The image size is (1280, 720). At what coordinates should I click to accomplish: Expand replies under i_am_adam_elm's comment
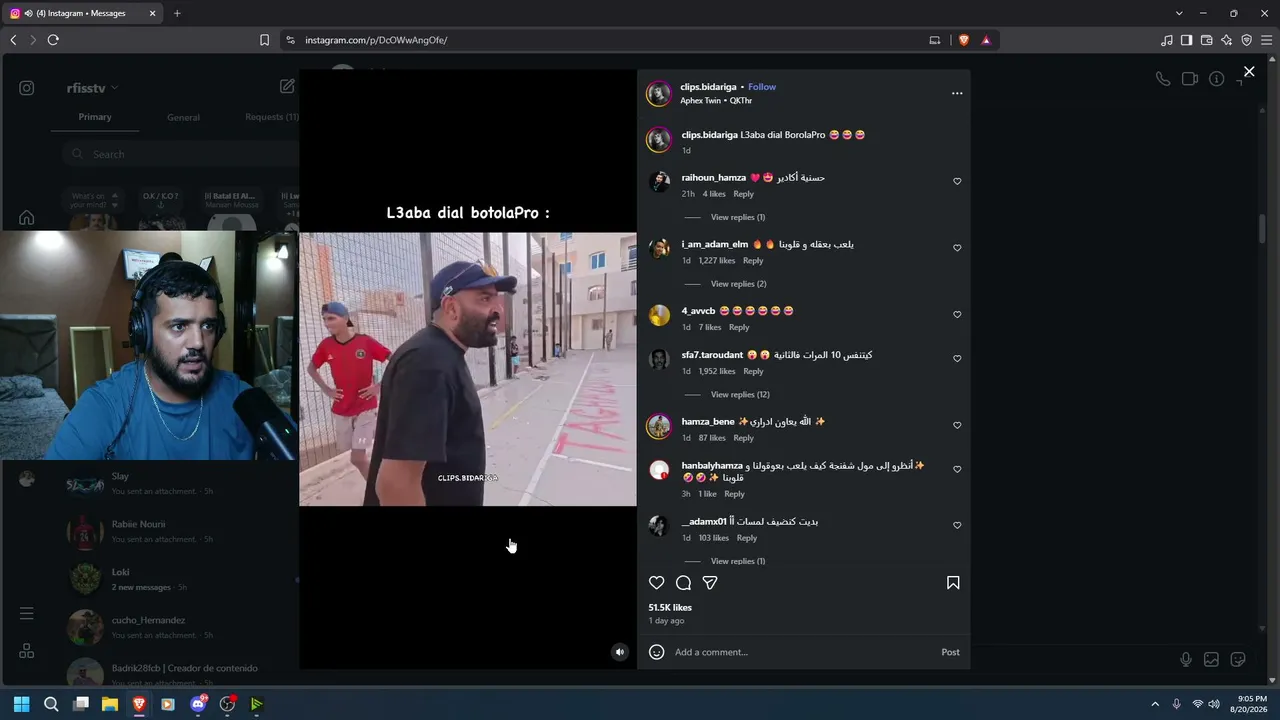coord(739,284)
